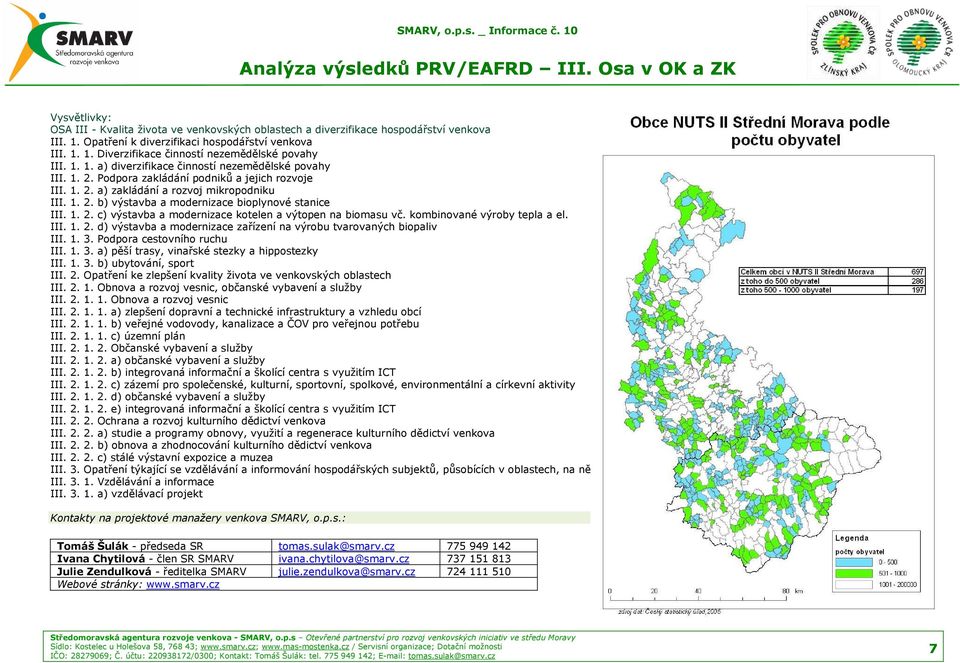The width and height of the screenshot is (960, 663).
Task: Select line 'III. 2. 1. 1. c) územní plán'
Action: pos(118,336)
